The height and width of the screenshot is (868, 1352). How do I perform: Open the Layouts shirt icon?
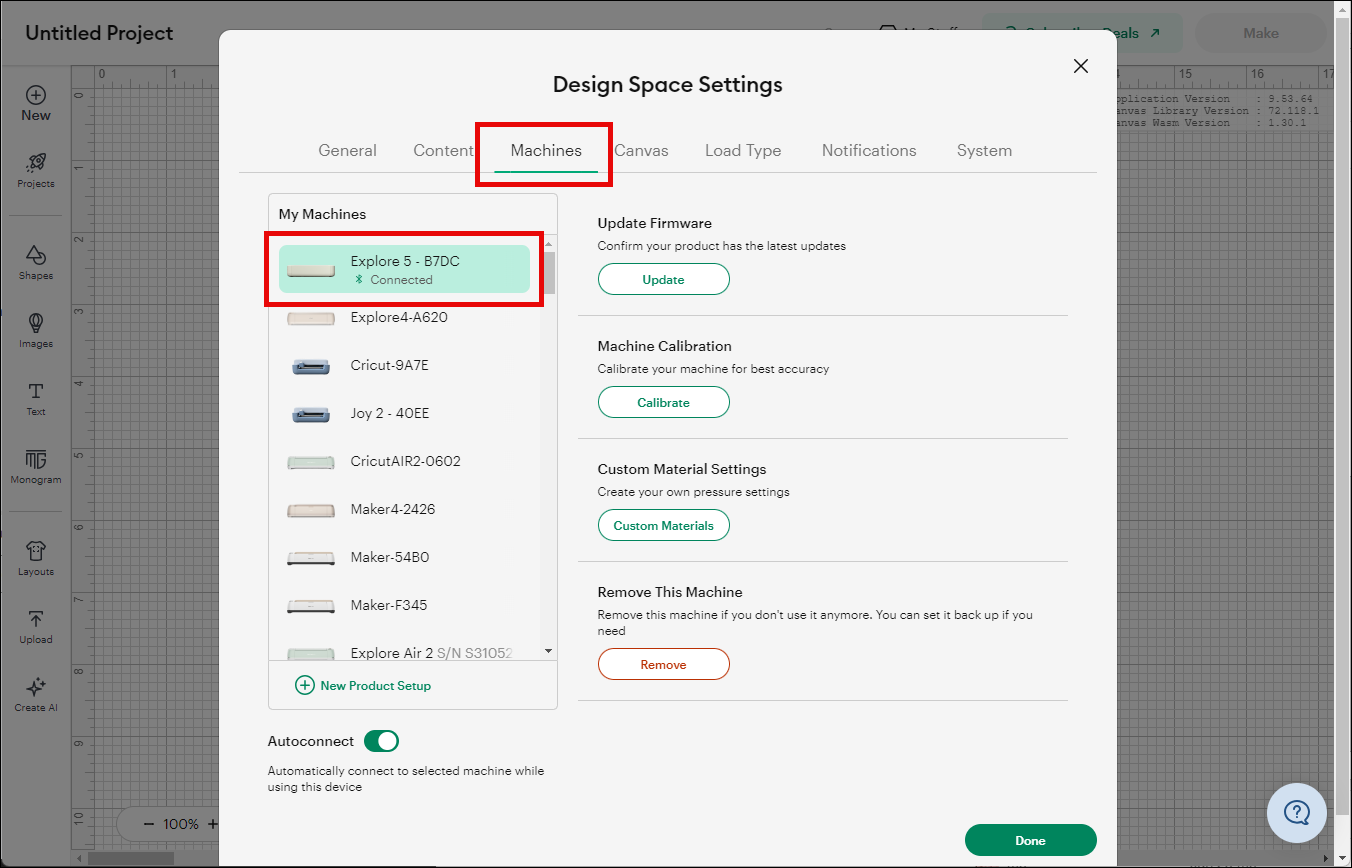[x=36, y=551]
